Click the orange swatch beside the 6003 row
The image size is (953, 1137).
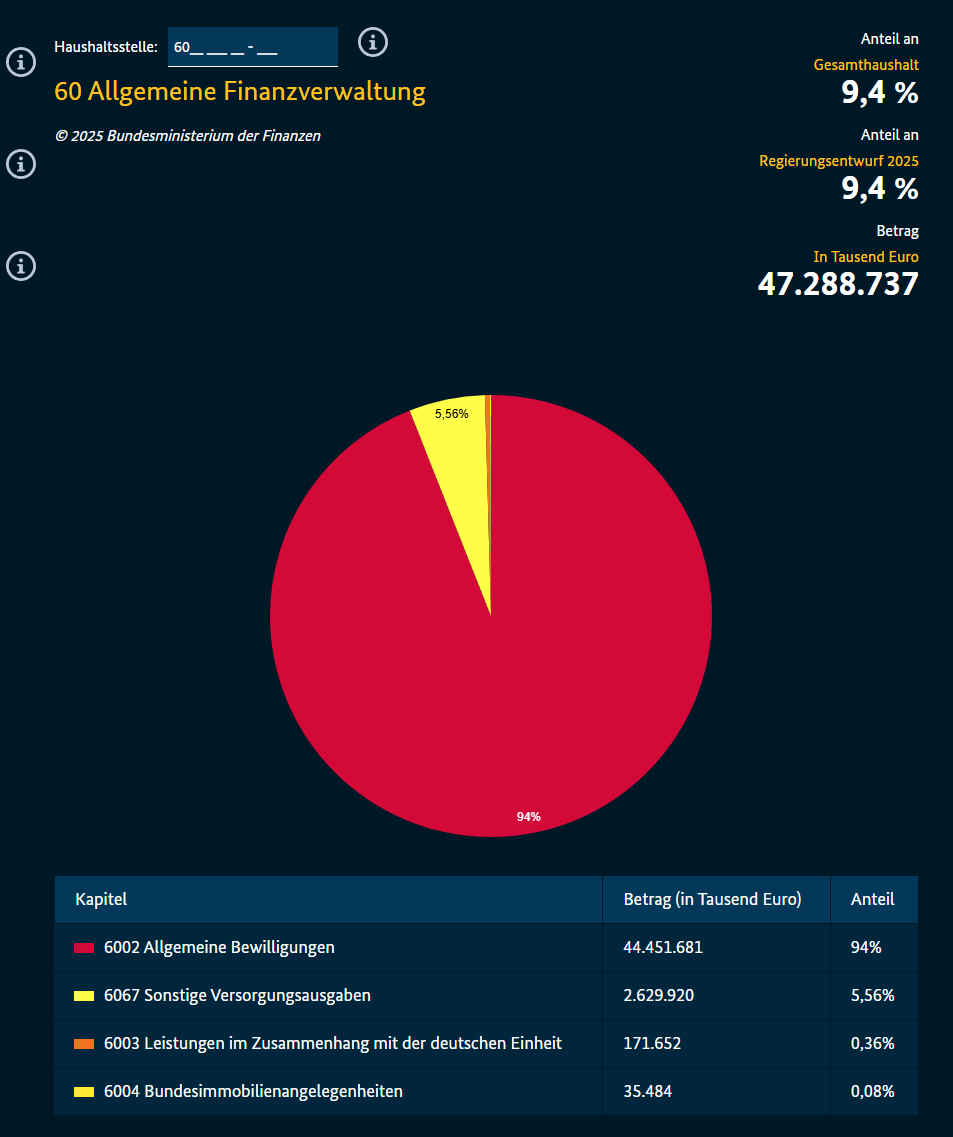point(84,1044)
